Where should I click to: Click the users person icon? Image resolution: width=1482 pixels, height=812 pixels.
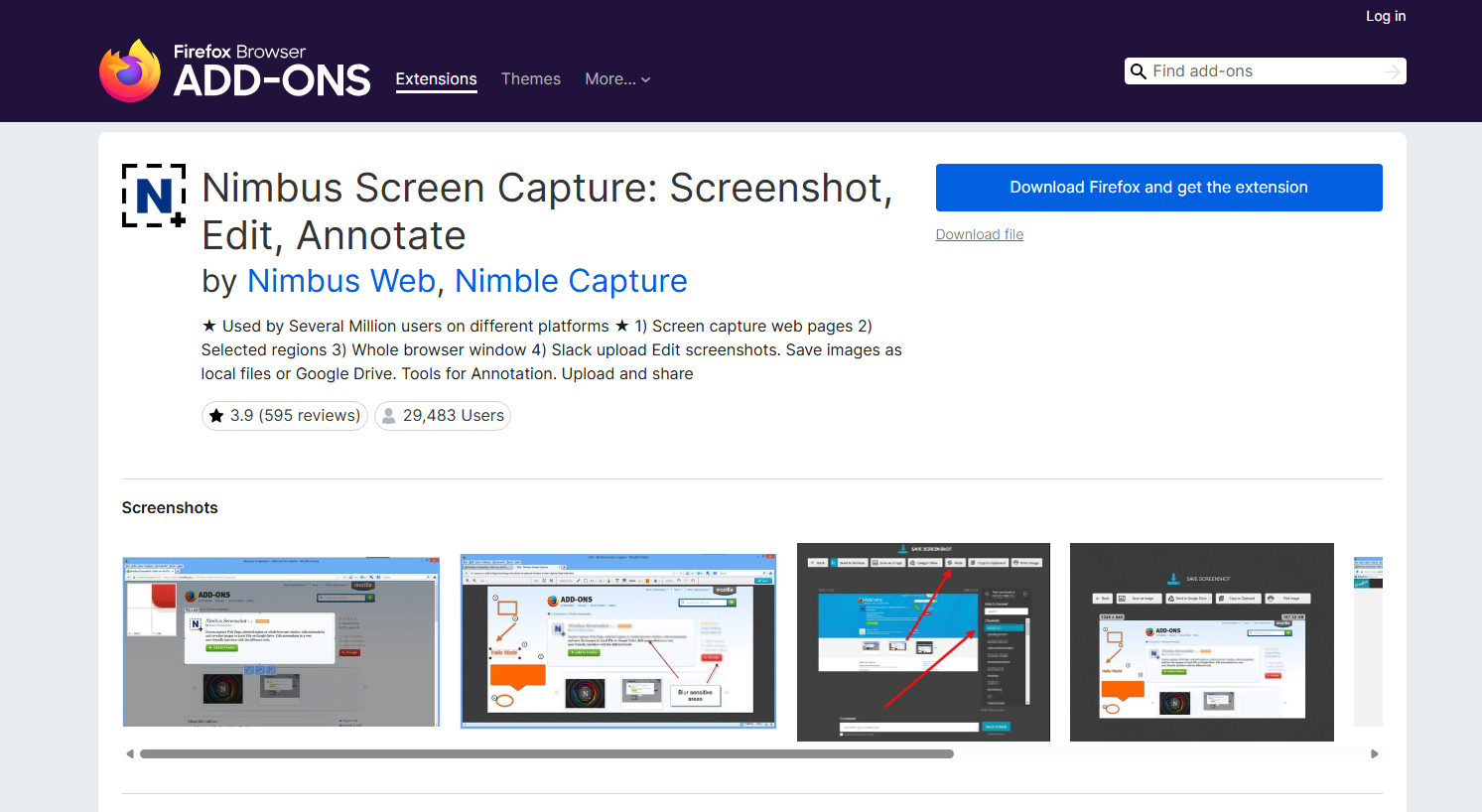(x=389, y=416)
